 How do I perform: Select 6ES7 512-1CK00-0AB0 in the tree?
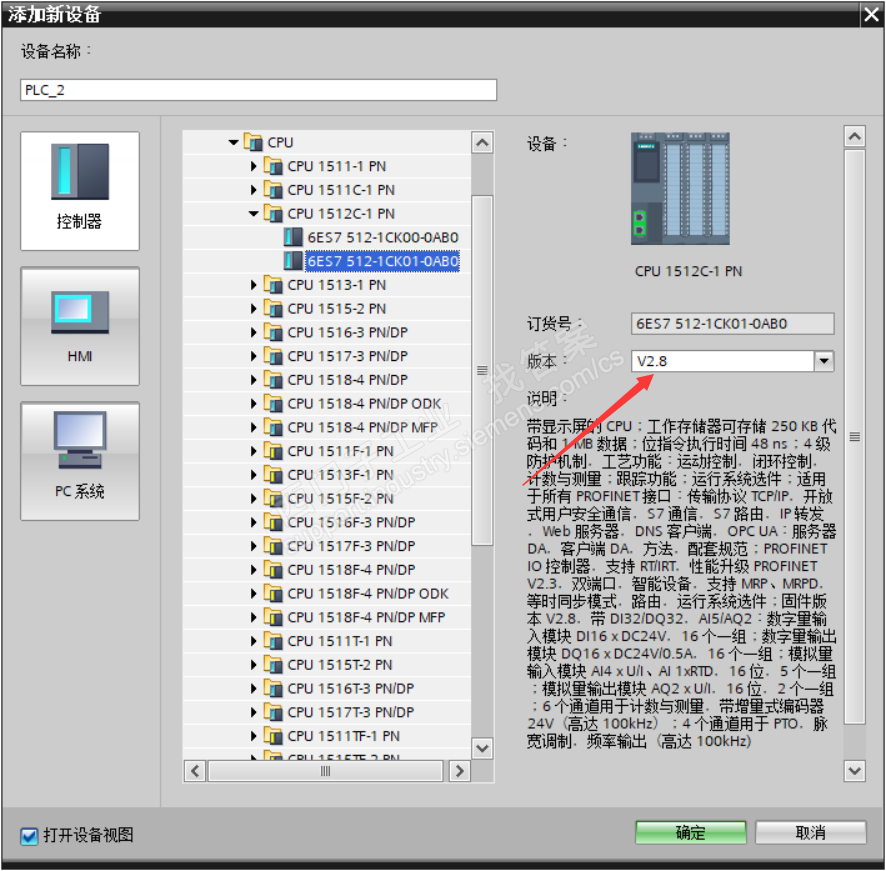[x=383, y=237]
